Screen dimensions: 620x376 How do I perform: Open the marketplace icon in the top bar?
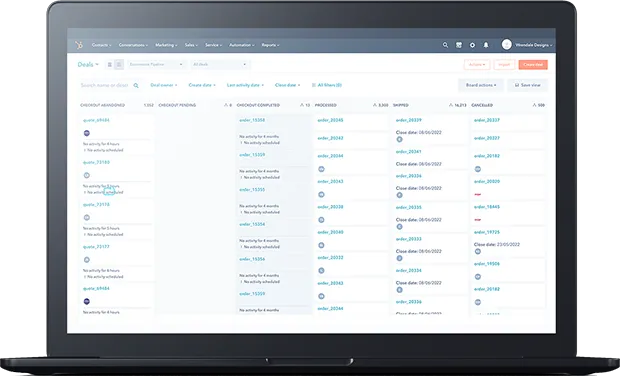coord(459,45)
